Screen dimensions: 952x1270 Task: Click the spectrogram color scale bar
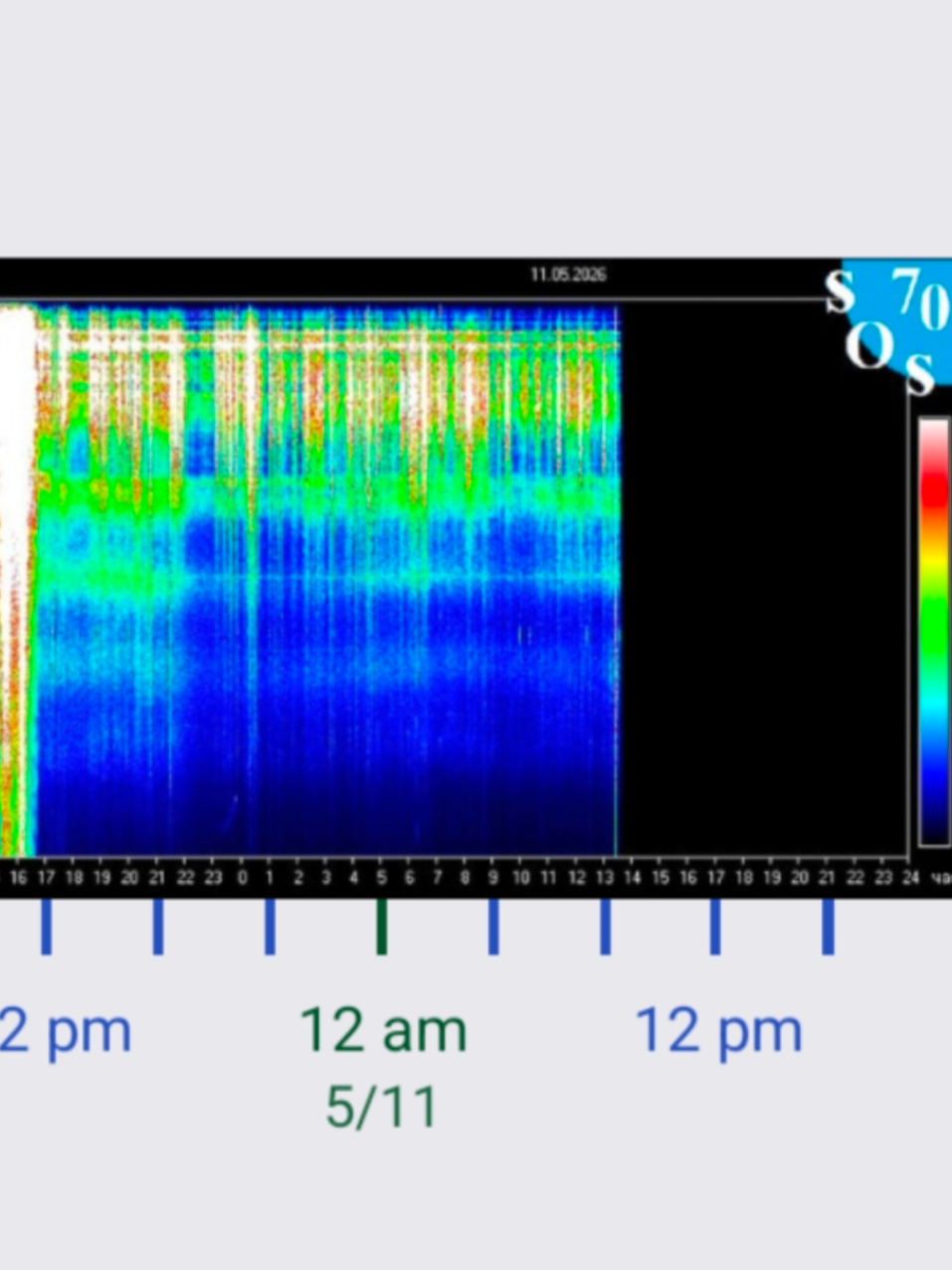coord(934,632)
